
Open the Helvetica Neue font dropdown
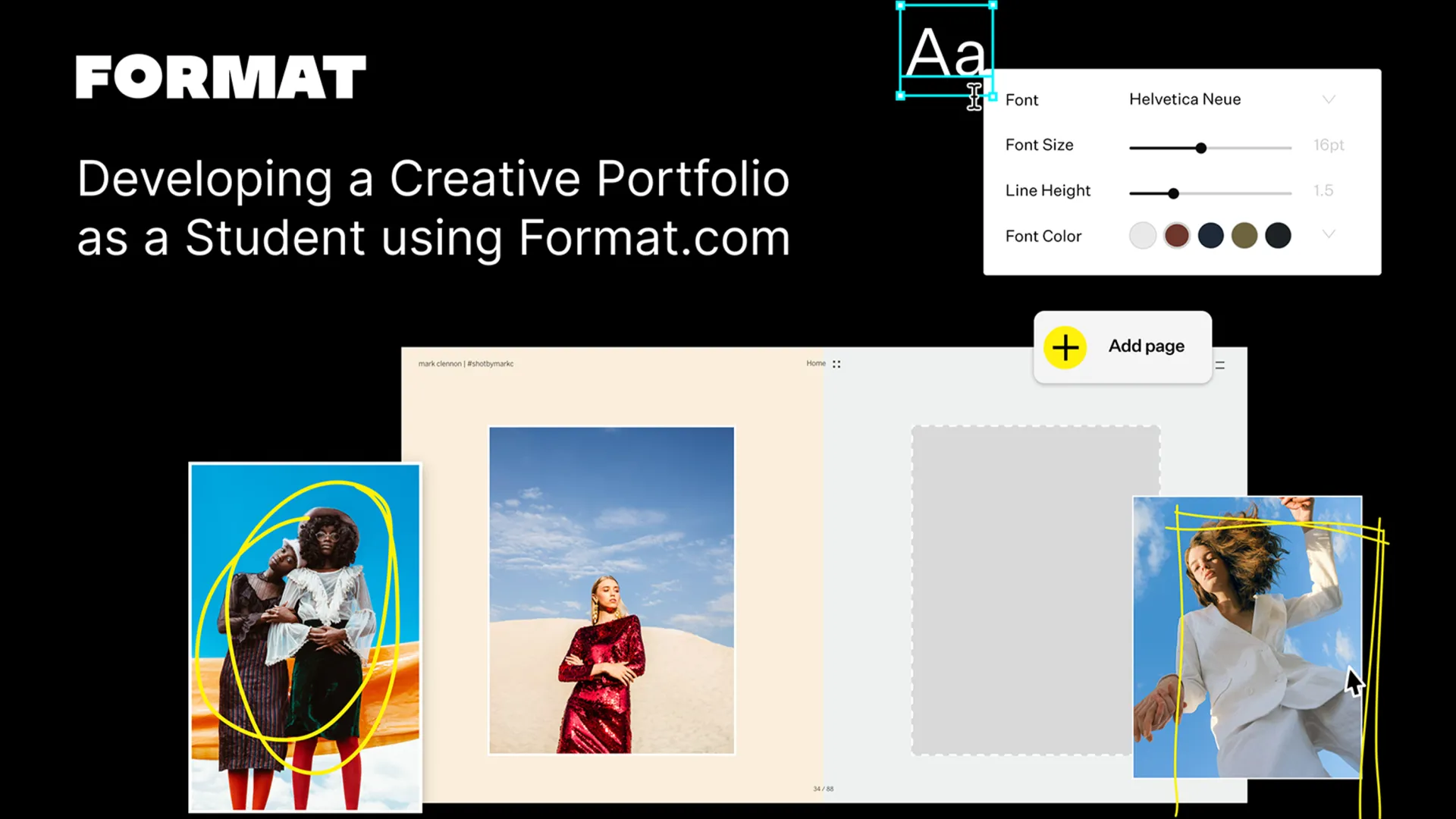1232,99
